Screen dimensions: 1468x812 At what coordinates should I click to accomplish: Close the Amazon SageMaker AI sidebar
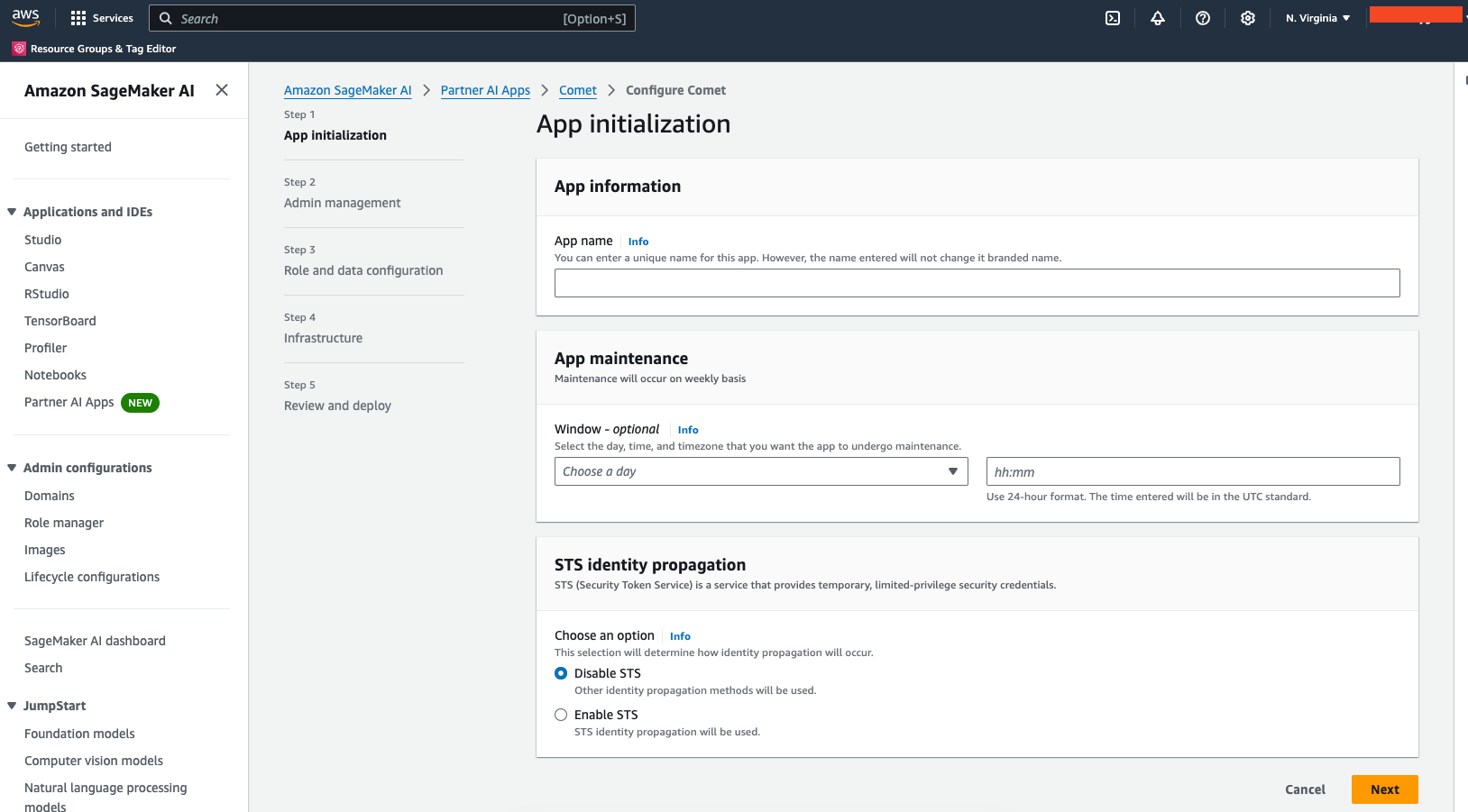point(222,90)
